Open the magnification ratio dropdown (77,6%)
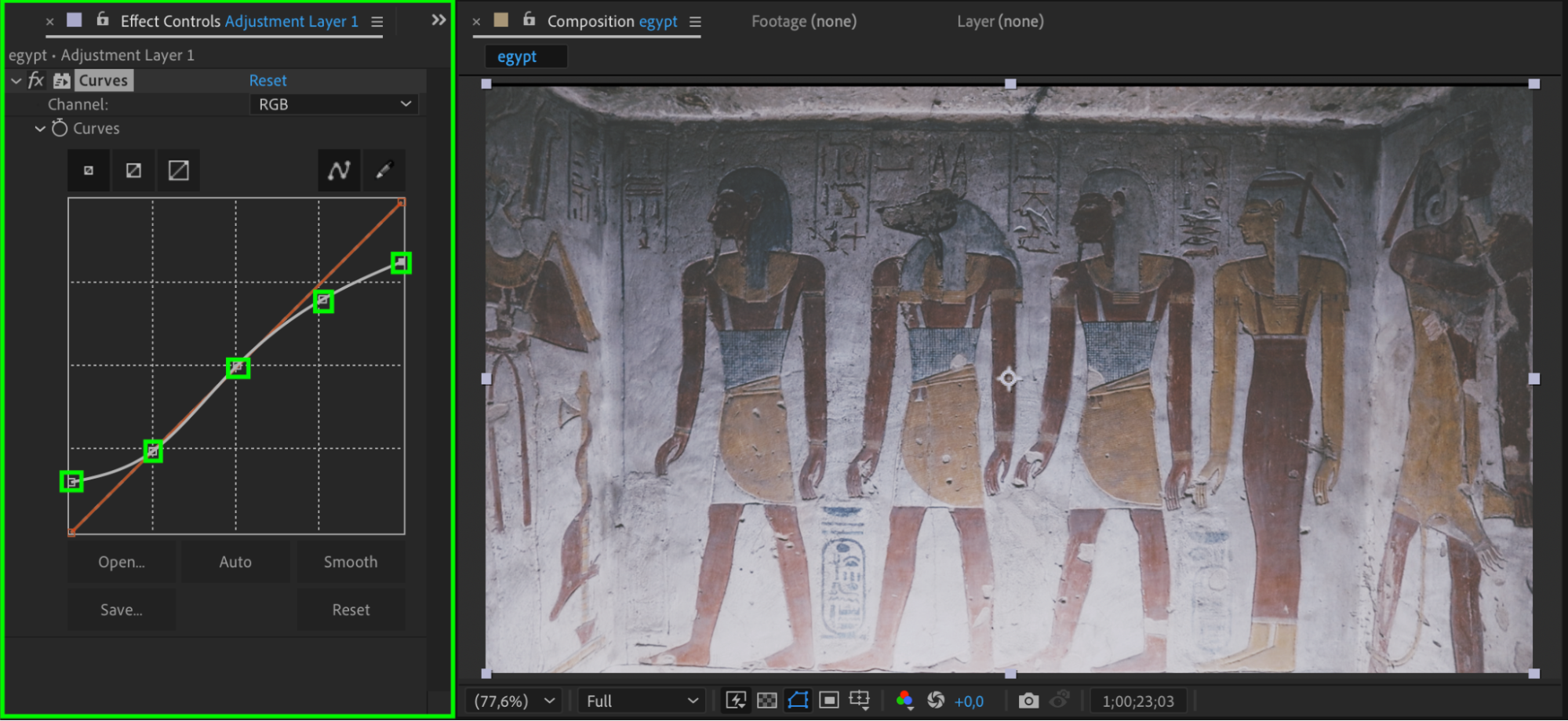This screenshot has width=1568, height=721. (515, 701)
